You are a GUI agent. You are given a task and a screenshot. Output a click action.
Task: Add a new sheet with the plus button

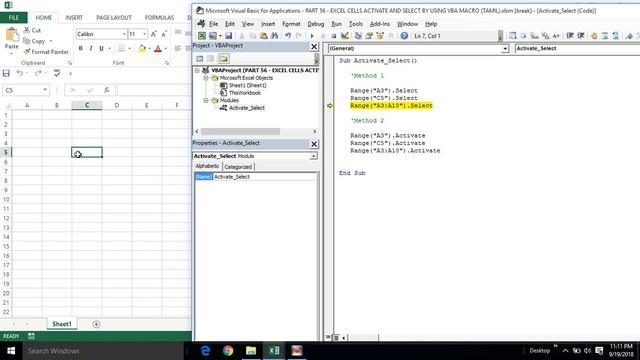(96, 324)
